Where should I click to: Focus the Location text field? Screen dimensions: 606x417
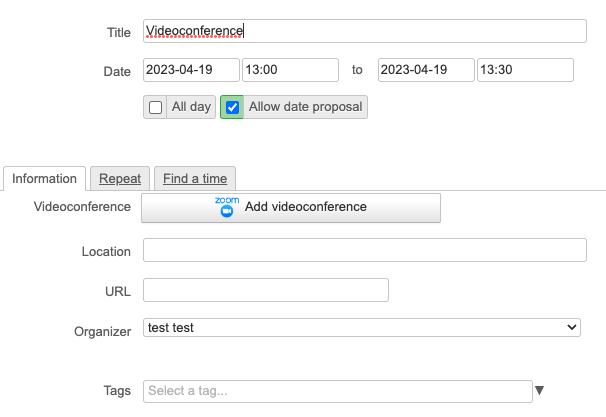(364, 250)
